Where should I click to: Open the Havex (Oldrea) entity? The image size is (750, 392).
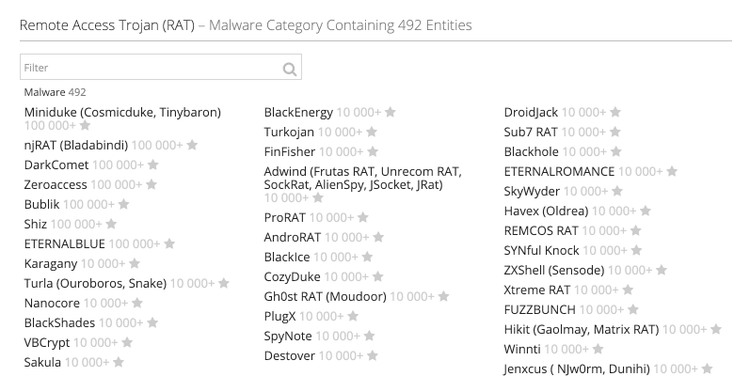pos(546,211)
